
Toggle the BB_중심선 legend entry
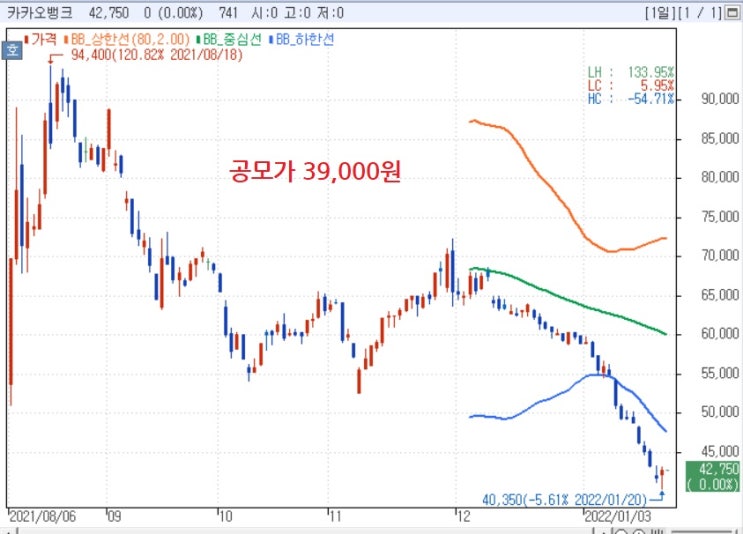click(229, 39)
